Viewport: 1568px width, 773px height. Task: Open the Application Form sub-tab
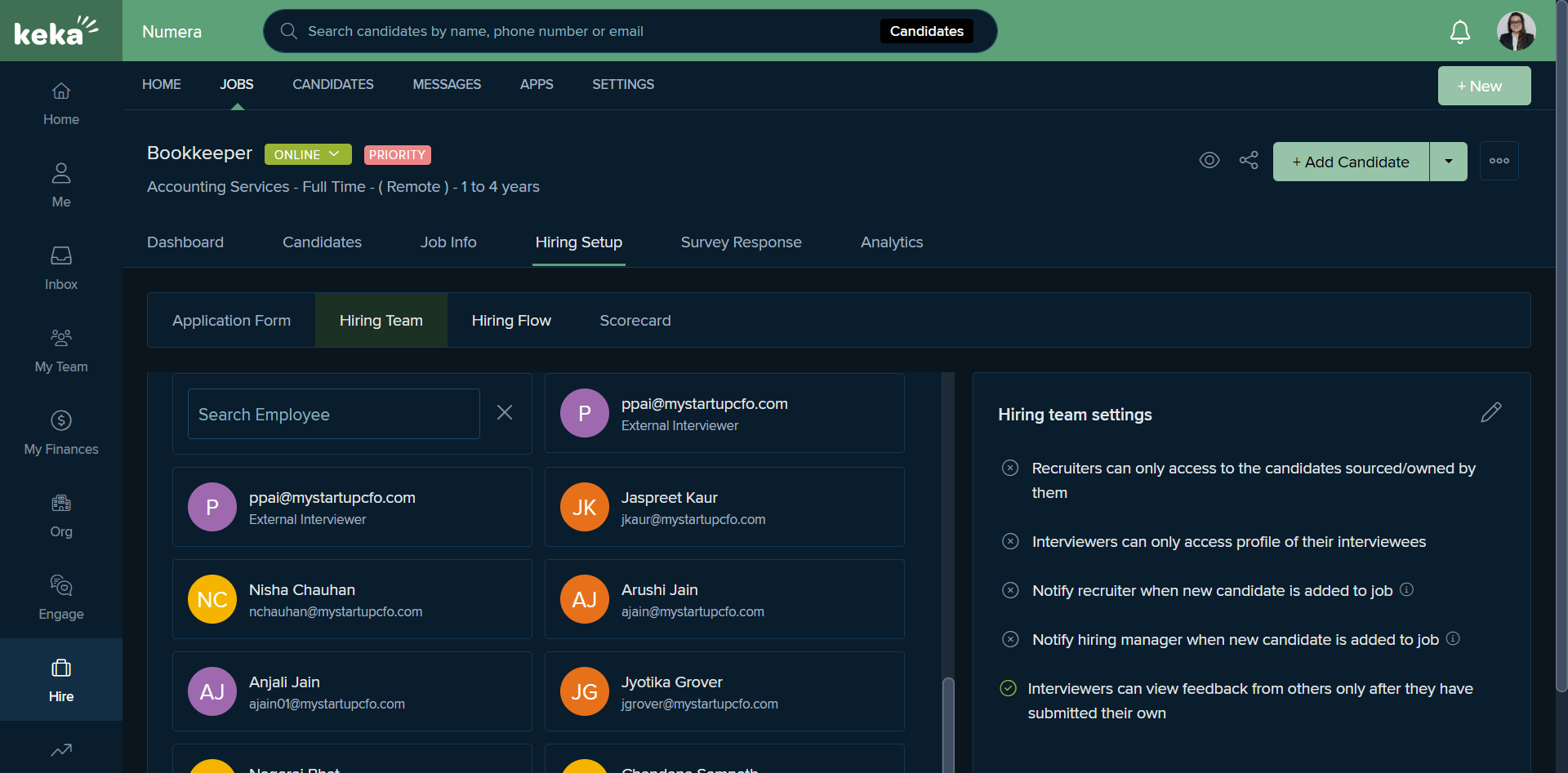[231, 320]
